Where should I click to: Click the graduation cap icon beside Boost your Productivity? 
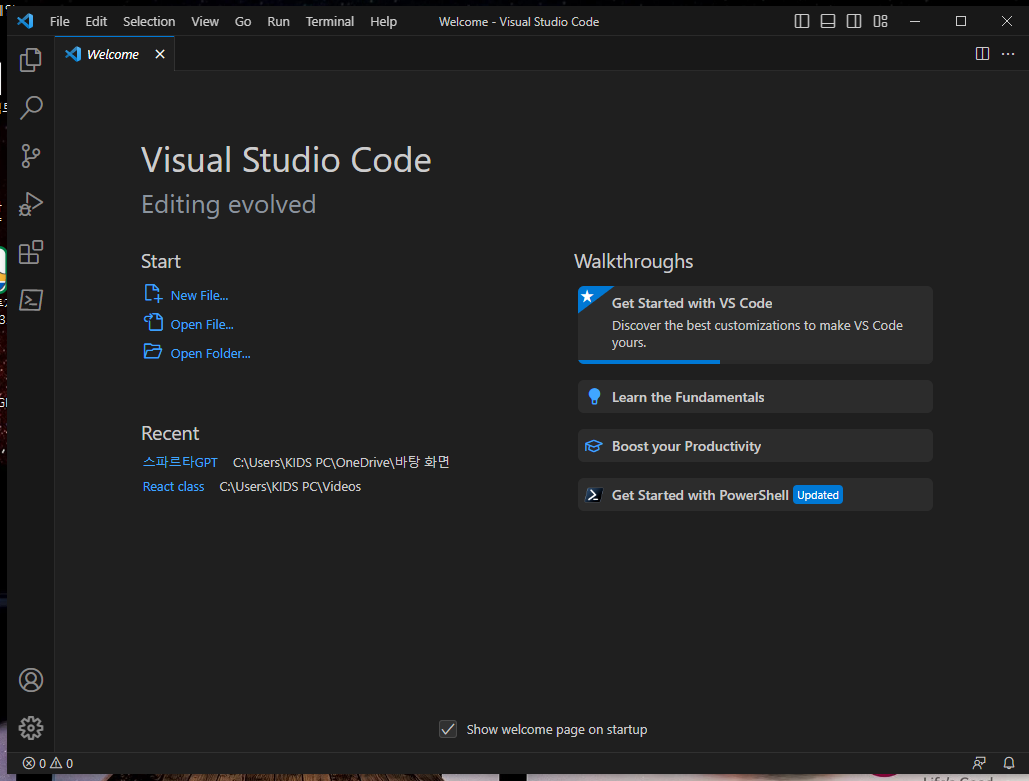(593, 446)
